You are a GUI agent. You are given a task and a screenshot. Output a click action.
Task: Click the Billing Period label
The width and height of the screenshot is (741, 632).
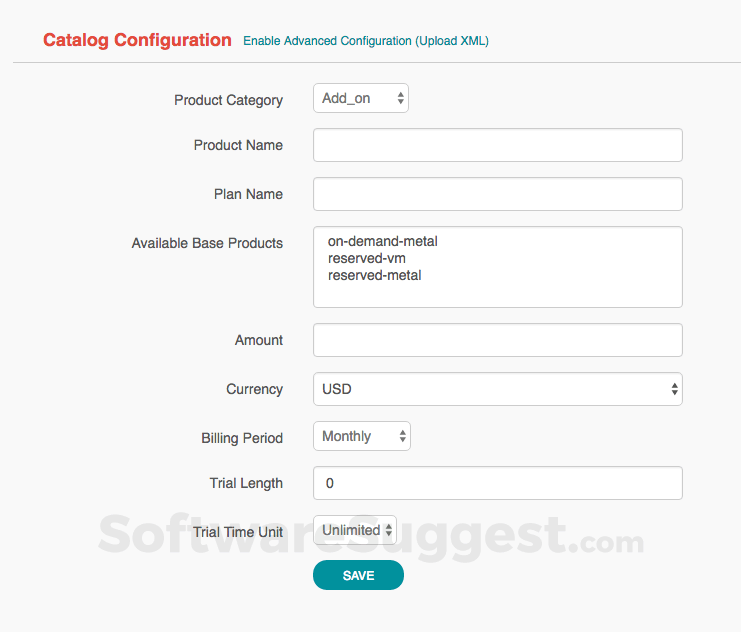click(x=242, y=438)
